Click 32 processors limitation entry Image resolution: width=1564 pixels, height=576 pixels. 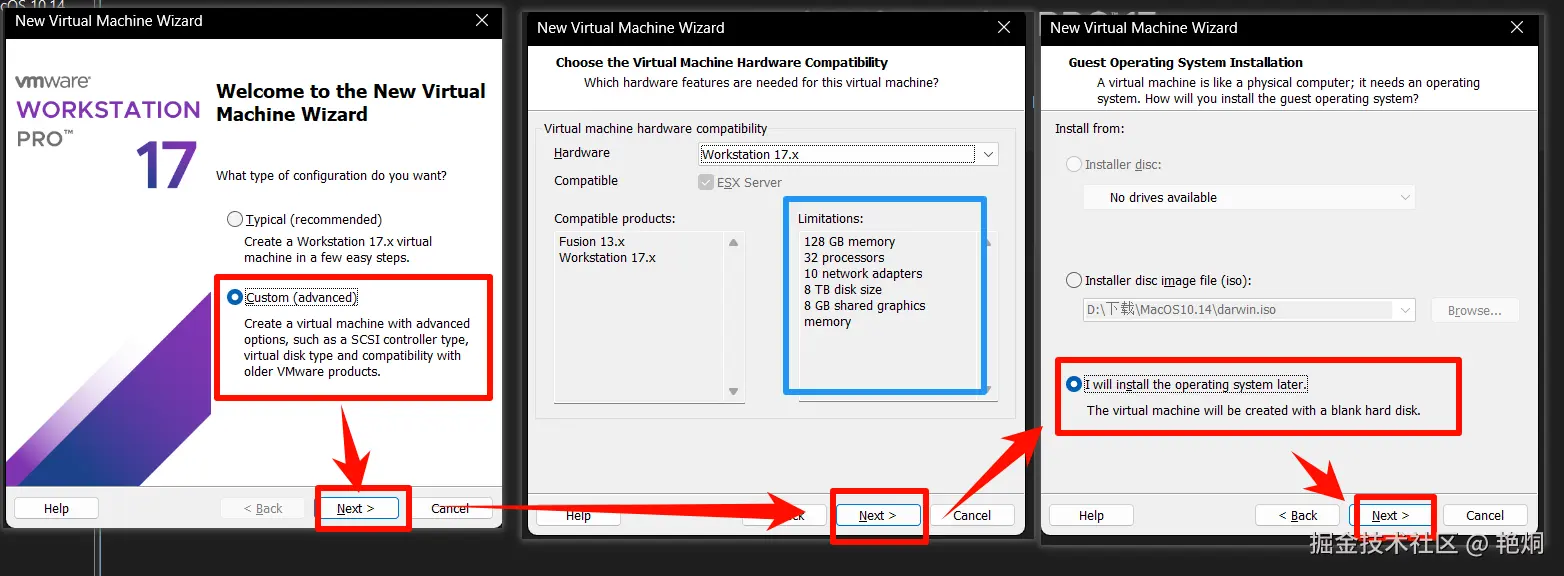pos(844,257)
